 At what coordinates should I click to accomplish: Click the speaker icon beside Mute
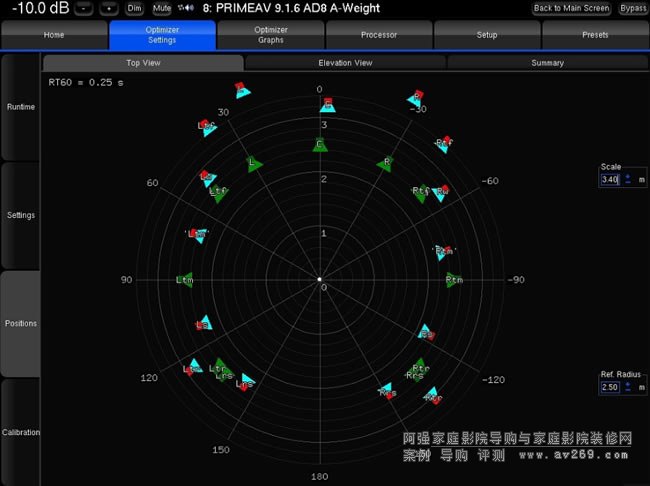[x=185, y=8]
